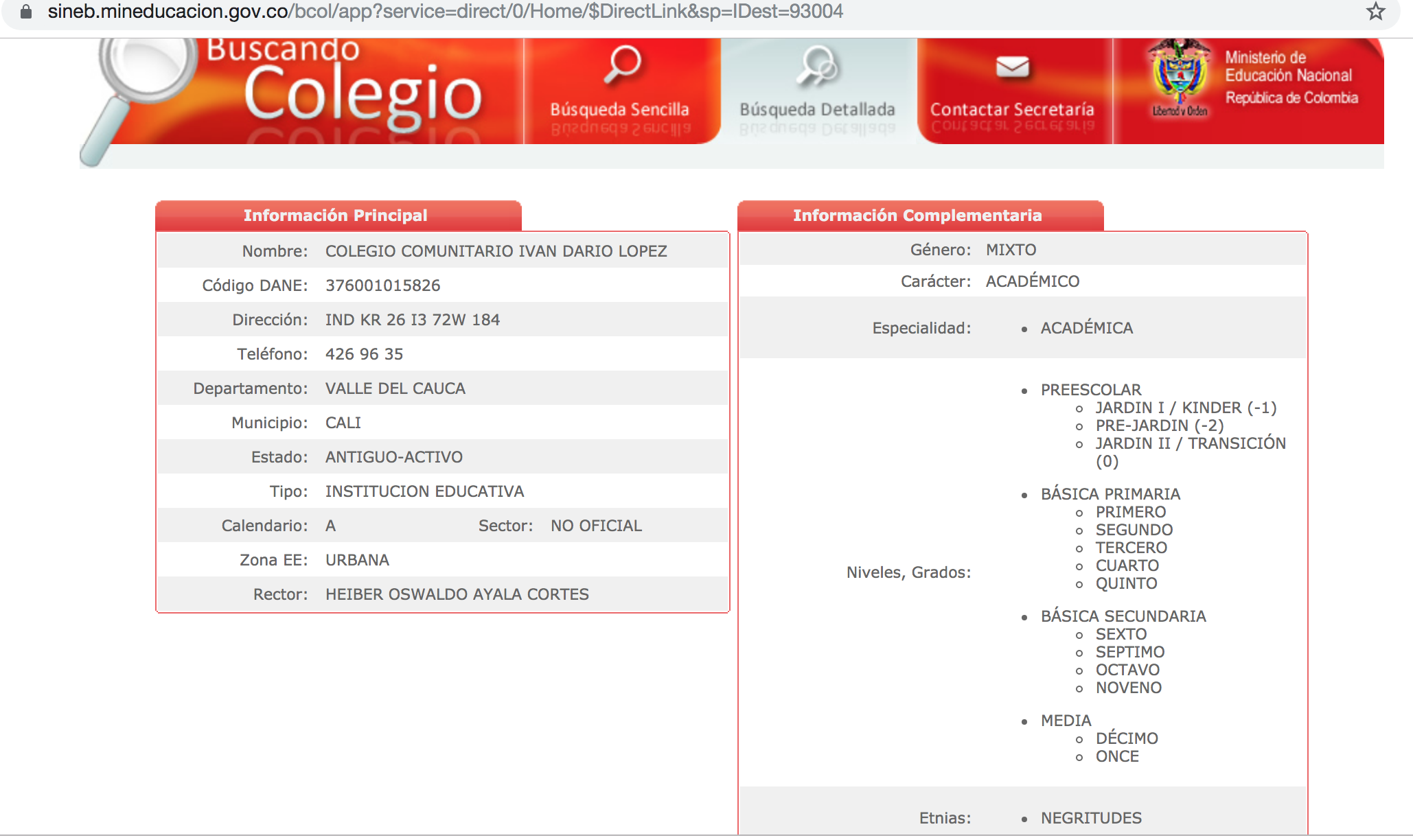This screenshot has width=1413, height=840.
Task: Select the department value VALLE DEL CAUCA
Action: (395, 388)
